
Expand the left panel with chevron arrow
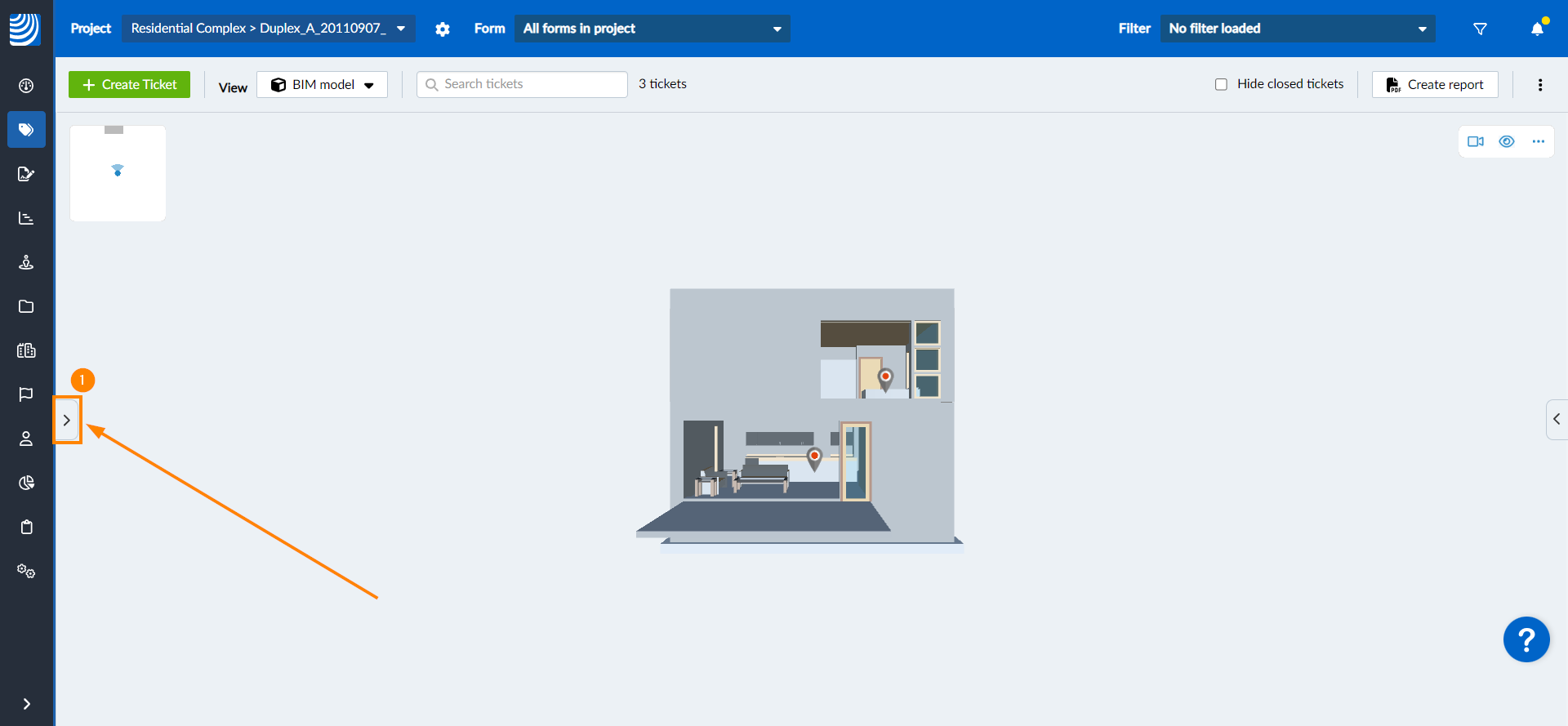(x=67, y=421)
